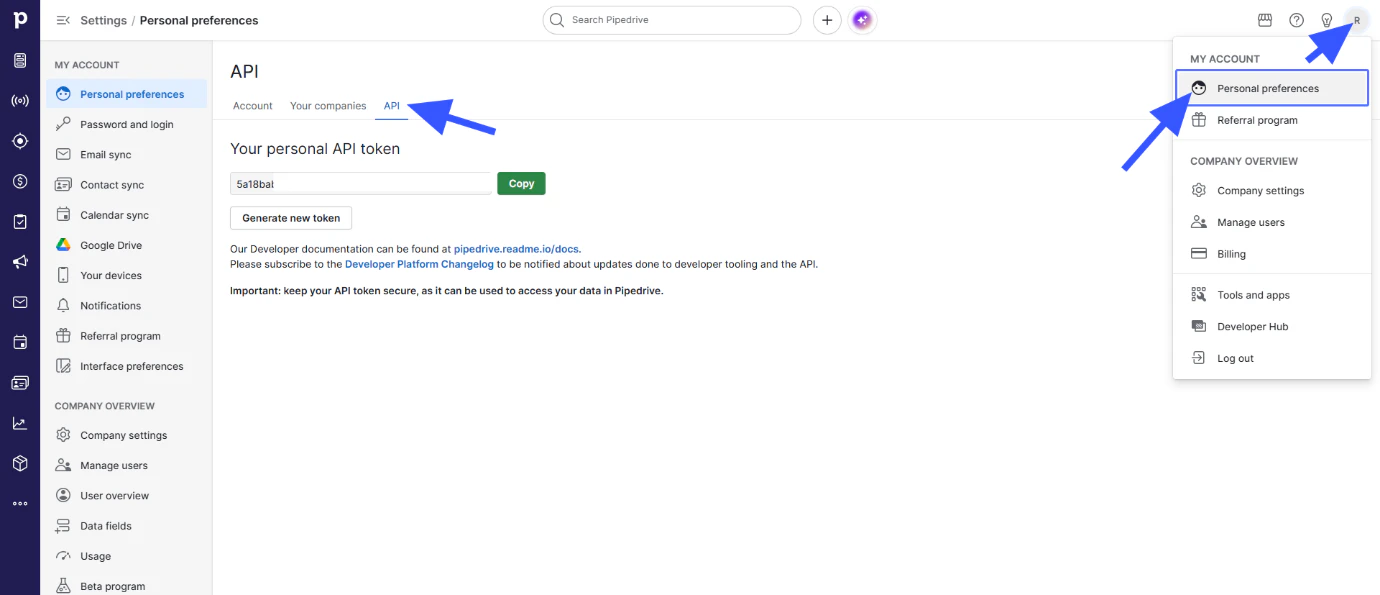Open User overview in sidebar
This screenshot has height=595, width=1380.
tap(126, 496)
